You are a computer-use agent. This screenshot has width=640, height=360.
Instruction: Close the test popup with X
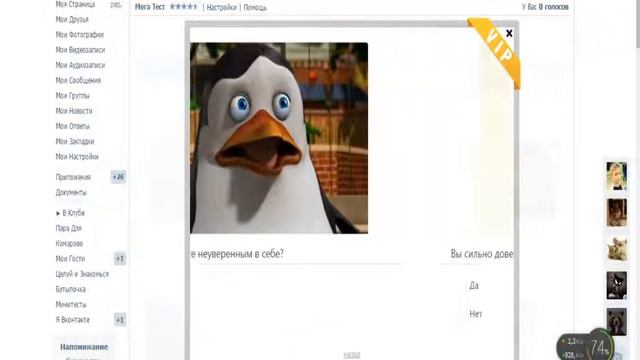pyautogui.click(x=509, y=33)
